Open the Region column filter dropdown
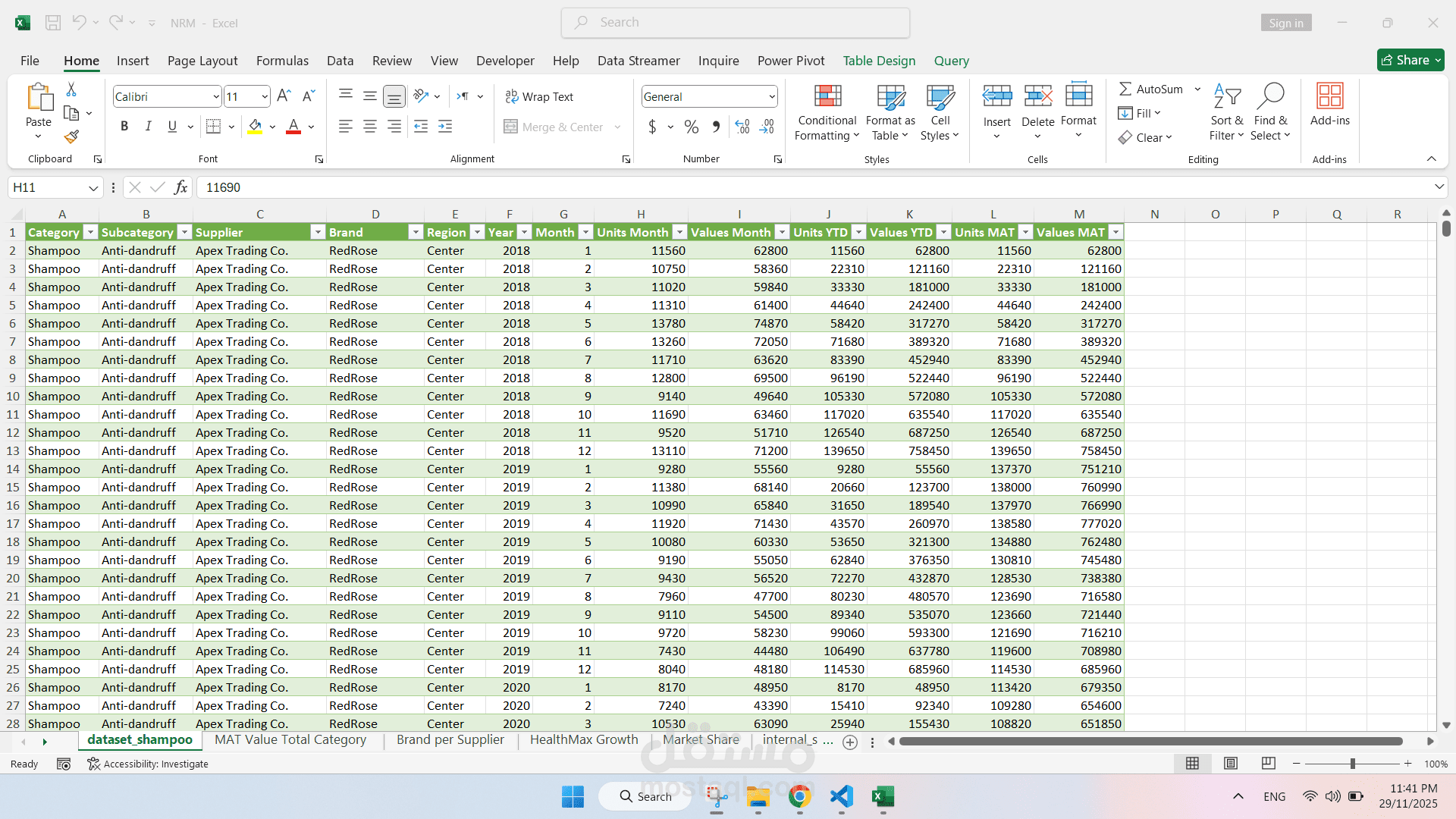Screen dimensions: 1456x819 (x=477, y=232)
